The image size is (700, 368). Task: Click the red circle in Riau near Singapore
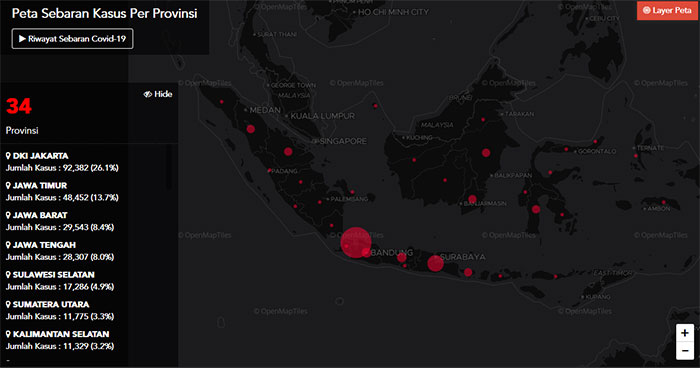[x=288, y=152]
